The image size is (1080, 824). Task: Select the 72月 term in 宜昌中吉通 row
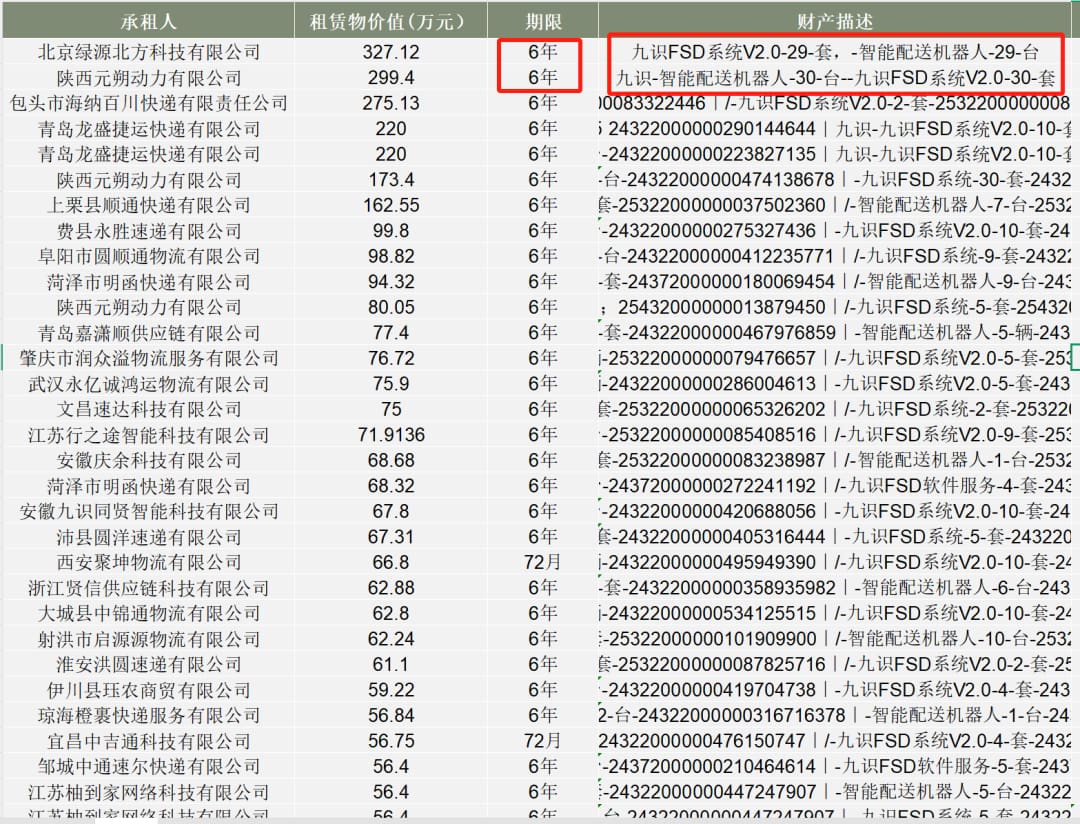pyautogui.click(x=543, y=741)
